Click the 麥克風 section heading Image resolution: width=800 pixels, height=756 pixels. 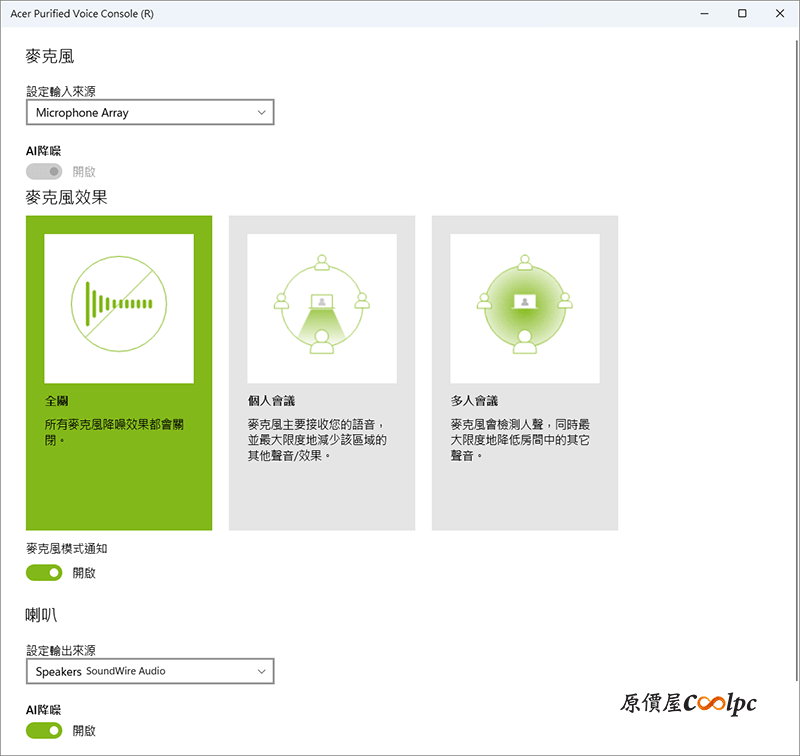pos(50,56)
